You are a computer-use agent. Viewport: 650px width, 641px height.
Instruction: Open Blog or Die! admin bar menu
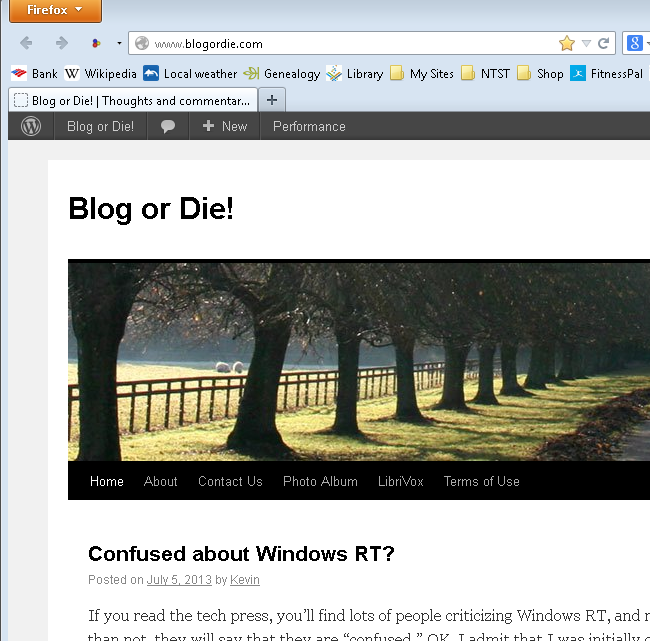point(100,126)
